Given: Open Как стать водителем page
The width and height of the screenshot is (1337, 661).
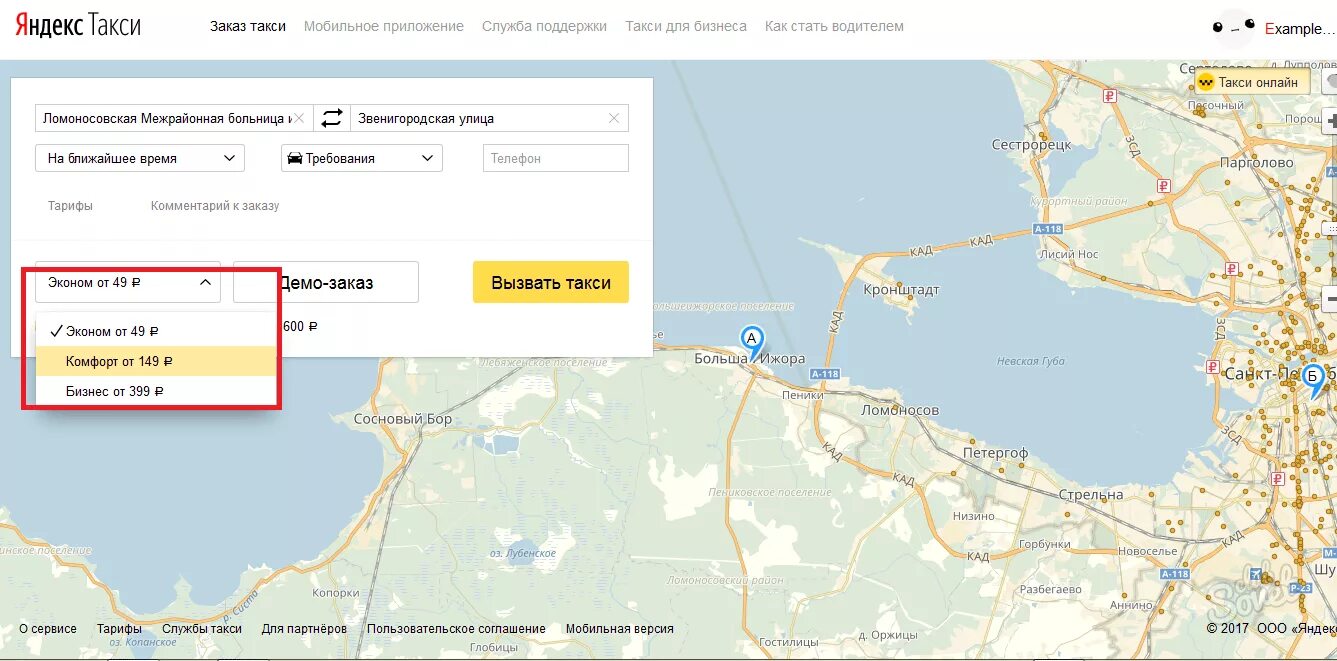Looking at the screenshot, I should pyautogui.click(x=834, y=26).
